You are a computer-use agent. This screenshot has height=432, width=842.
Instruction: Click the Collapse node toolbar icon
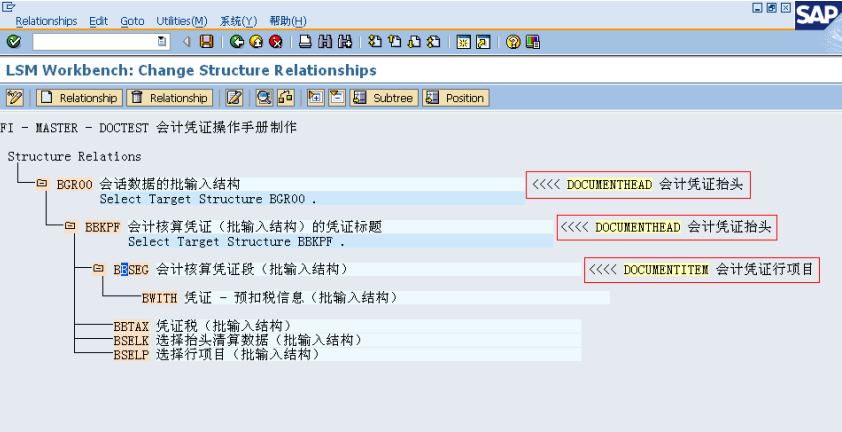(337, 98)
